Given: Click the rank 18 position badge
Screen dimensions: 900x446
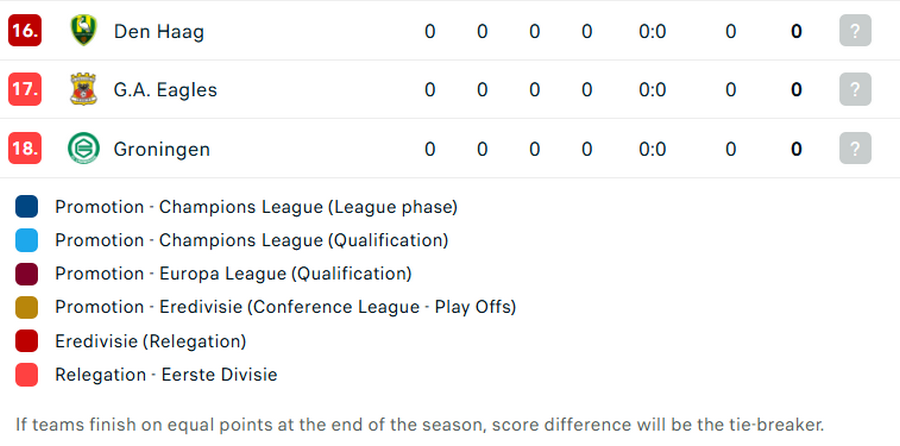Looking at the screenshot, I should pyautogui.click(x=25, y=148).
